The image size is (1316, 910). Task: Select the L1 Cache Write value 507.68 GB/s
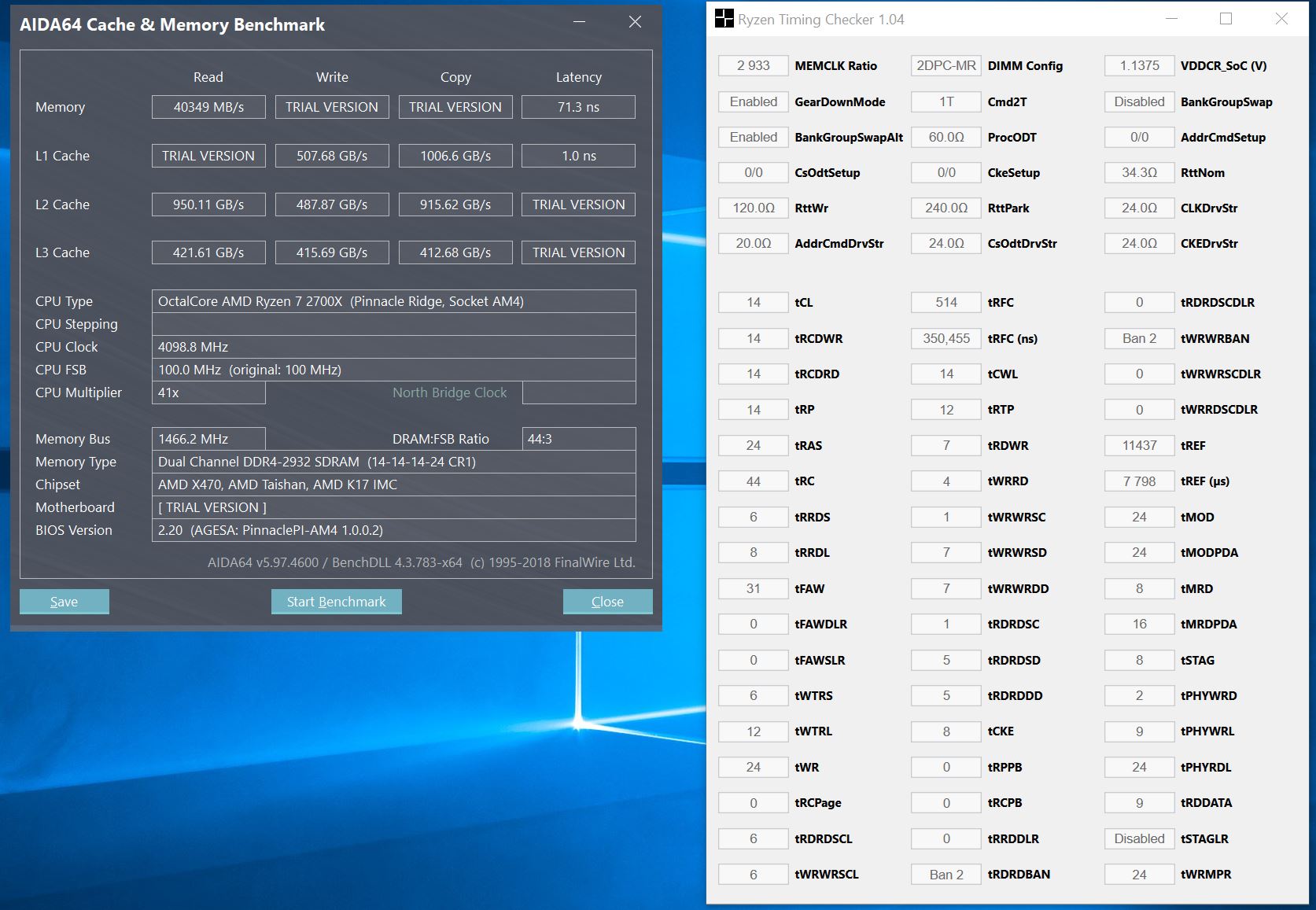click(332, 156)
